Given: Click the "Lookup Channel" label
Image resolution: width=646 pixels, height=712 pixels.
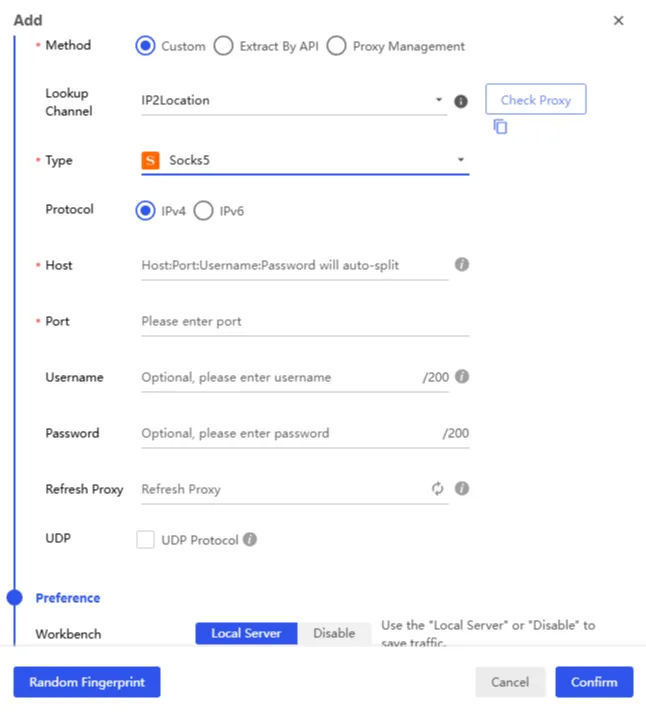Looking at the screenshot, I should coord(69,102).
